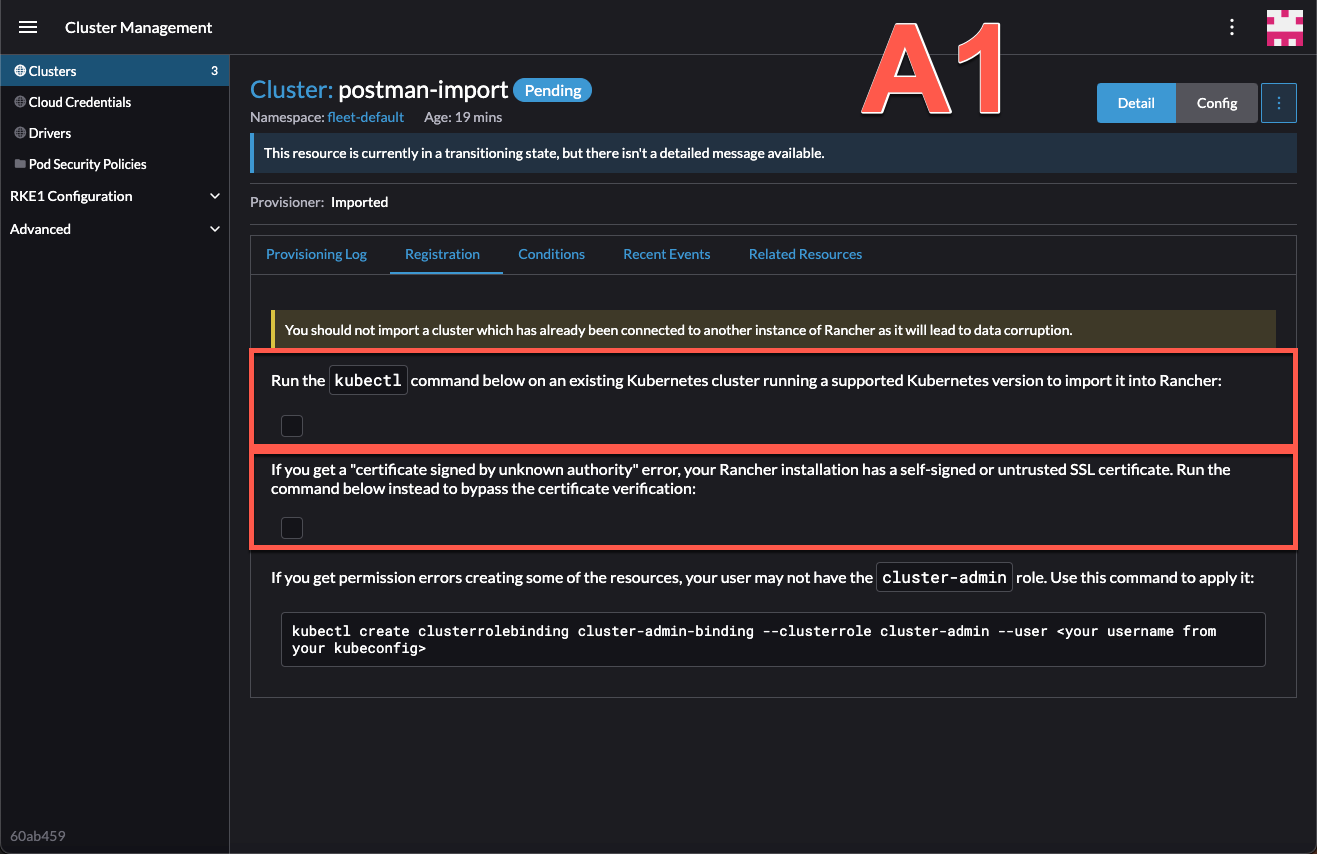Screen dimensions: 1317x854
Task: Switch to the Conditions tab
Action: point(551,254)
